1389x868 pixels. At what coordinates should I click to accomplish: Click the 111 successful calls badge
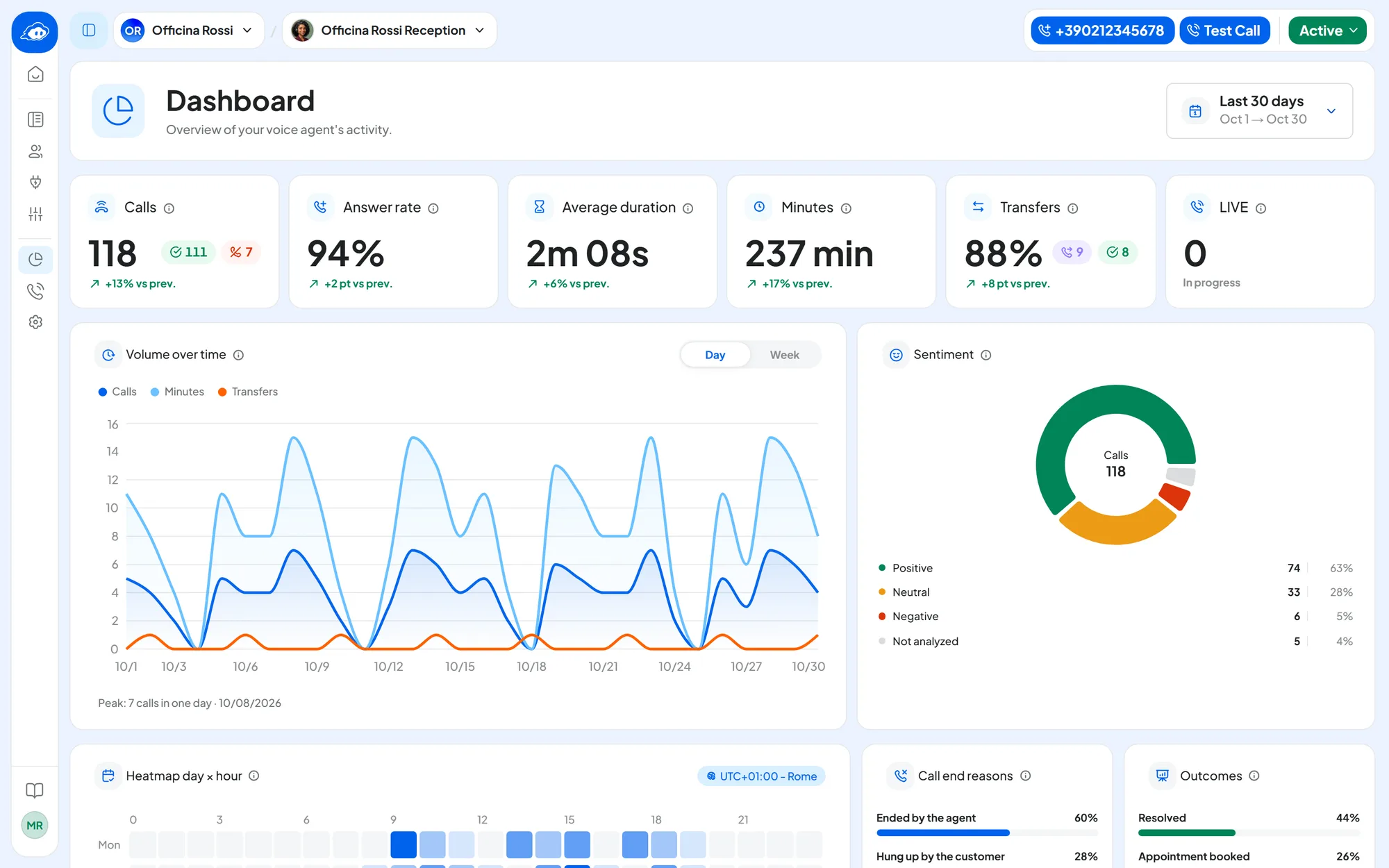click(x=189, y=252)
